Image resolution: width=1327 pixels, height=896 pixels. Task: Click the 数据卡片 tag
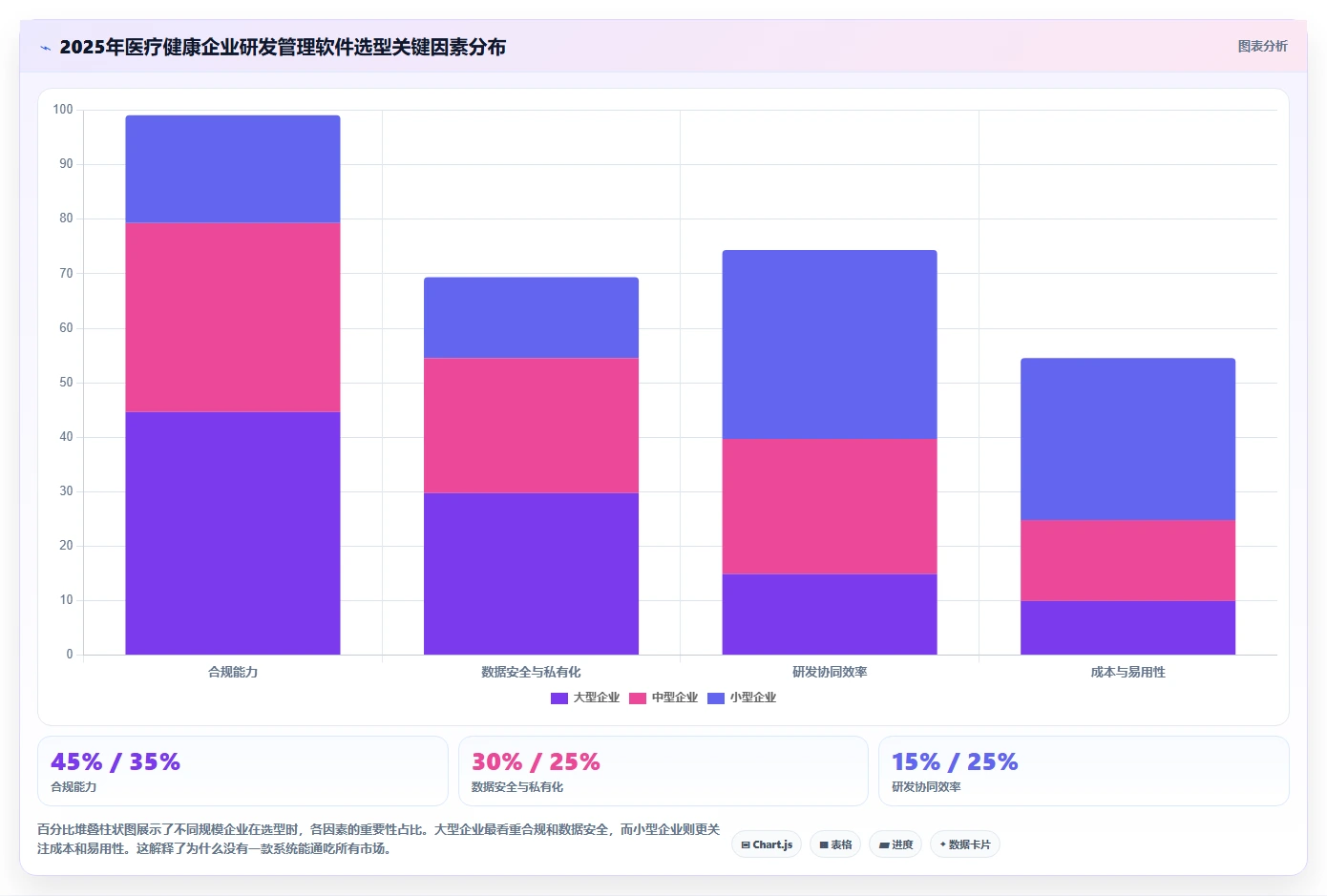[965, 844]
